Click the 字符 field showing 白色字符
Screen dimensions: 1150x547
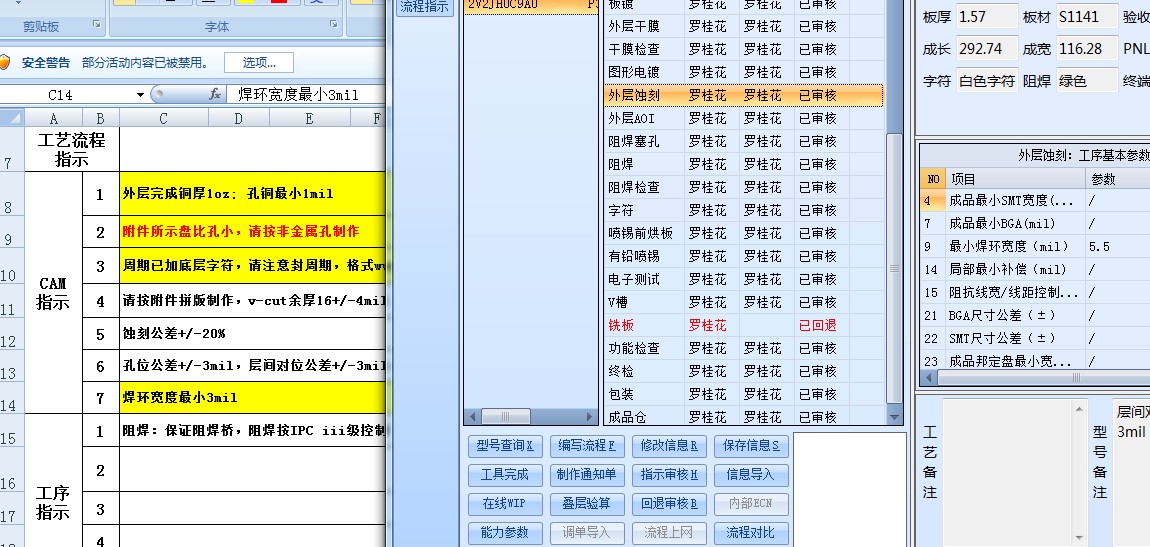click(x=987, y=81)
